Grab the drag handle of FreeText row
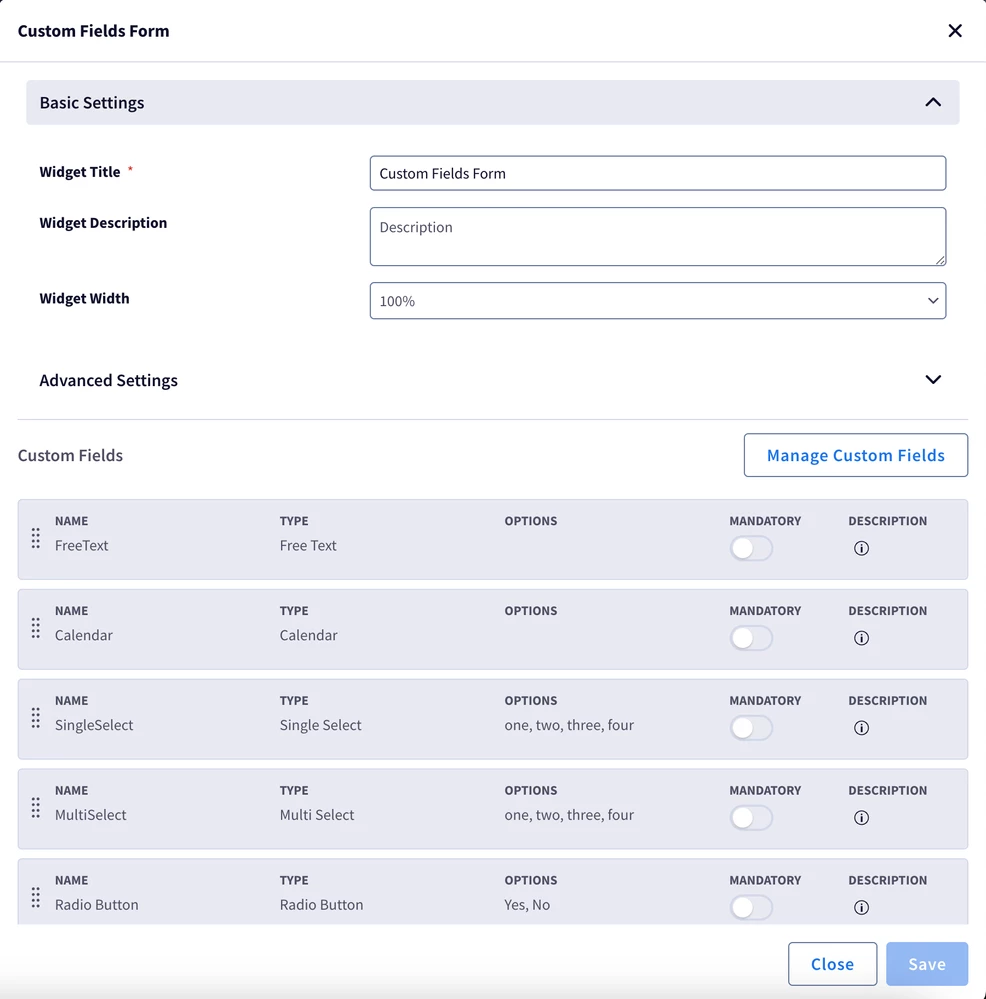986x999 pixels. (36, 538)
